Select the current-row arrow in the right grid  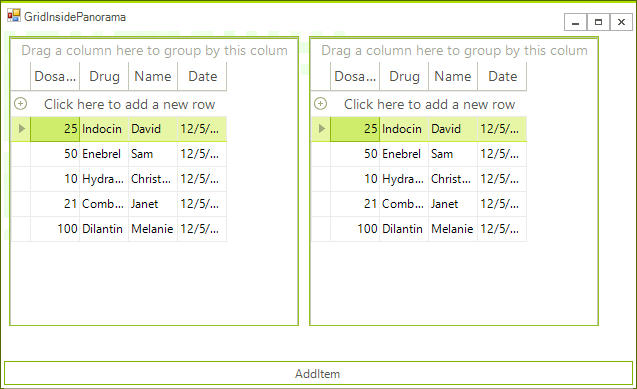(x=321, y=129)
